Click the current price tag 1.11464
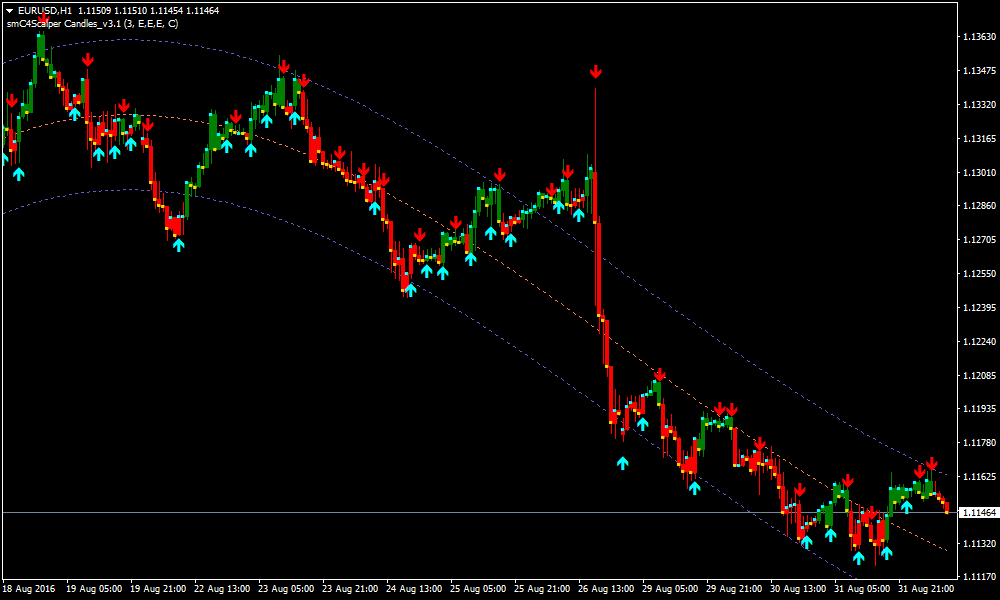Image resolution: width=1000 pixels, height=600 pixels. (x=978, y=512)
